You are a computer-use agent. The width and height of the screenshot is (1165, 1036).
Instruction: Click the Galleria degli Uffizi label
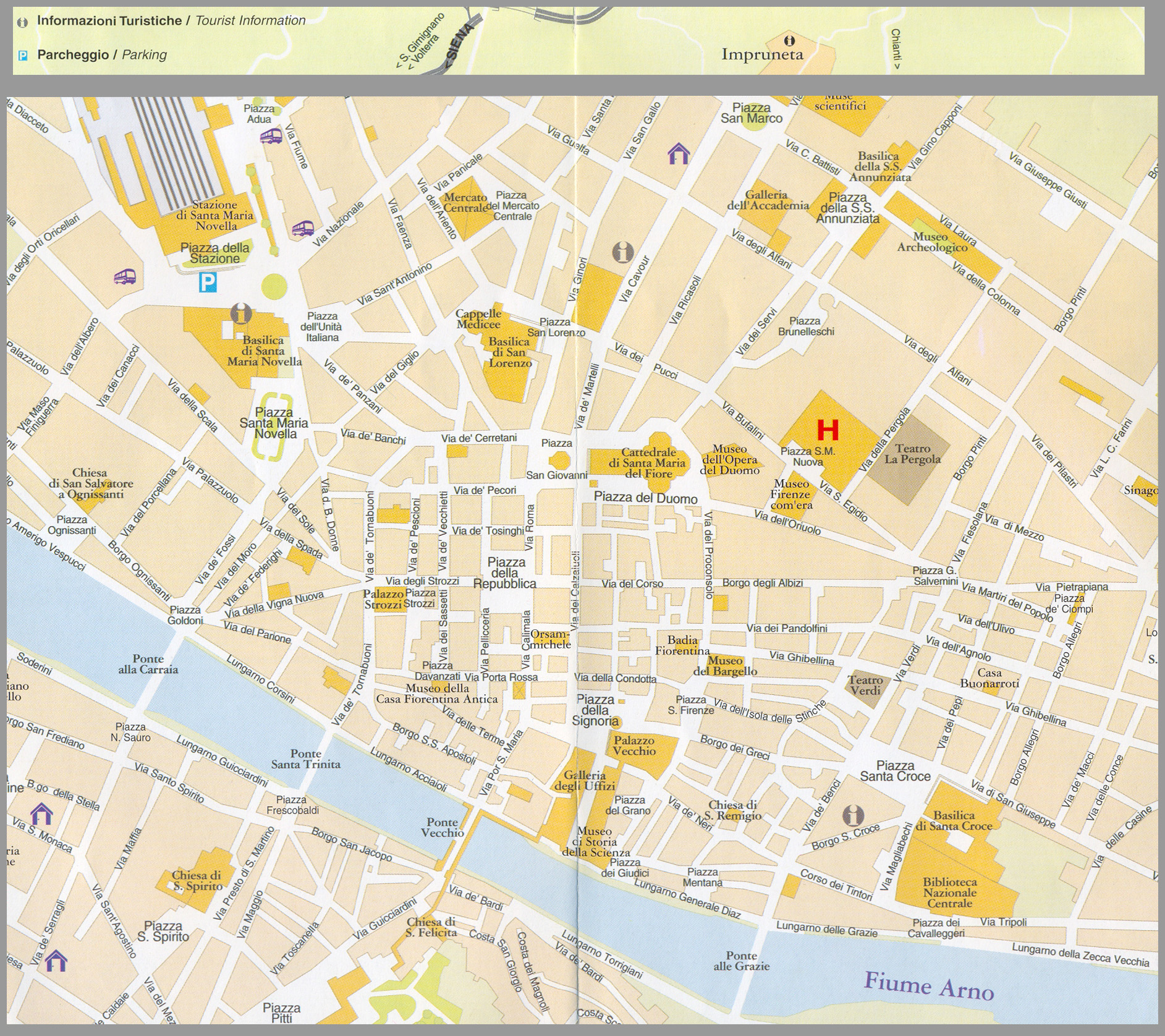[x=585, y=780]
